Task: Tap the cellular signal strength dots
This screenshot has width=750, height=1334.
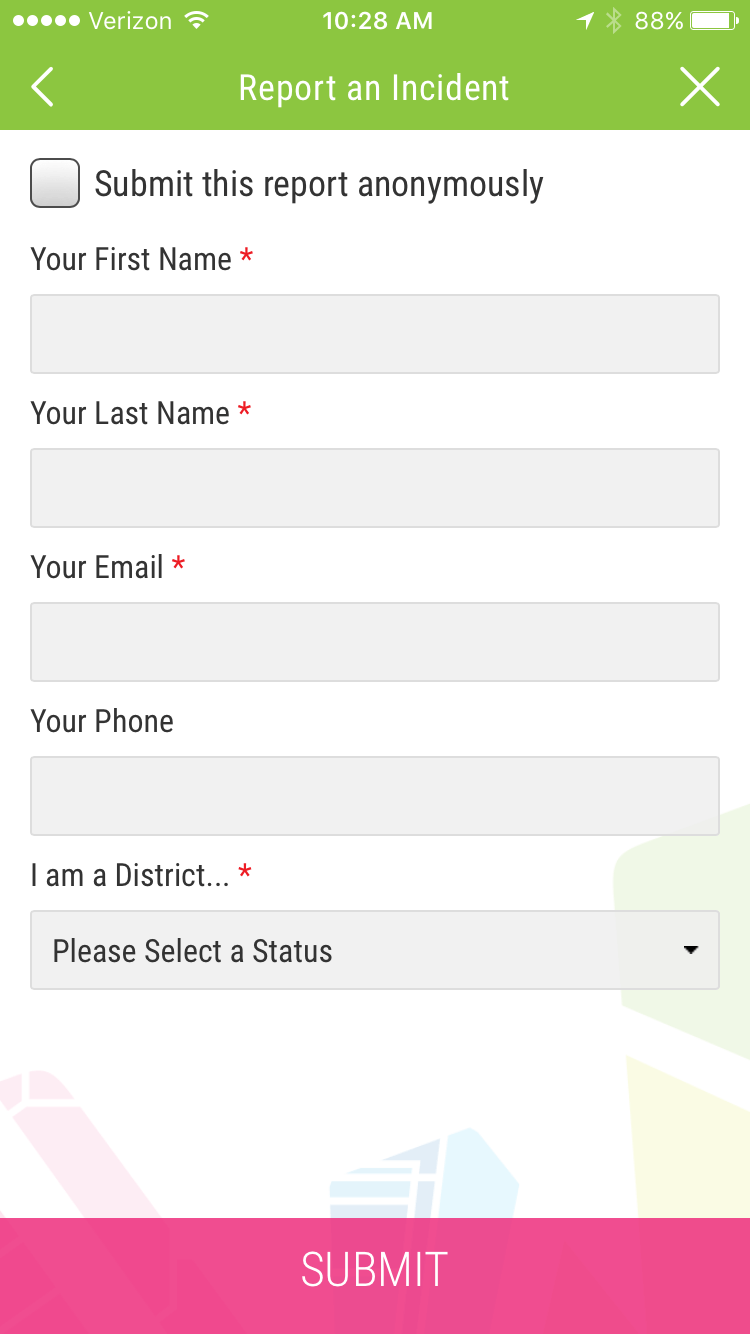Action: (x=45, y=21)
